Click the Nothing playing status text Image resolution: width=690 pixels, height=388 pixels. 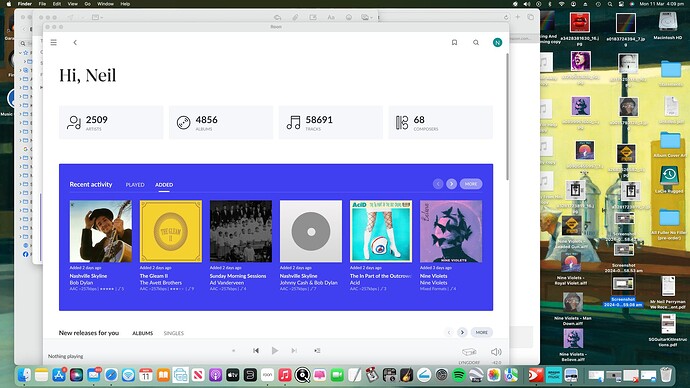[x=66, y=356]
